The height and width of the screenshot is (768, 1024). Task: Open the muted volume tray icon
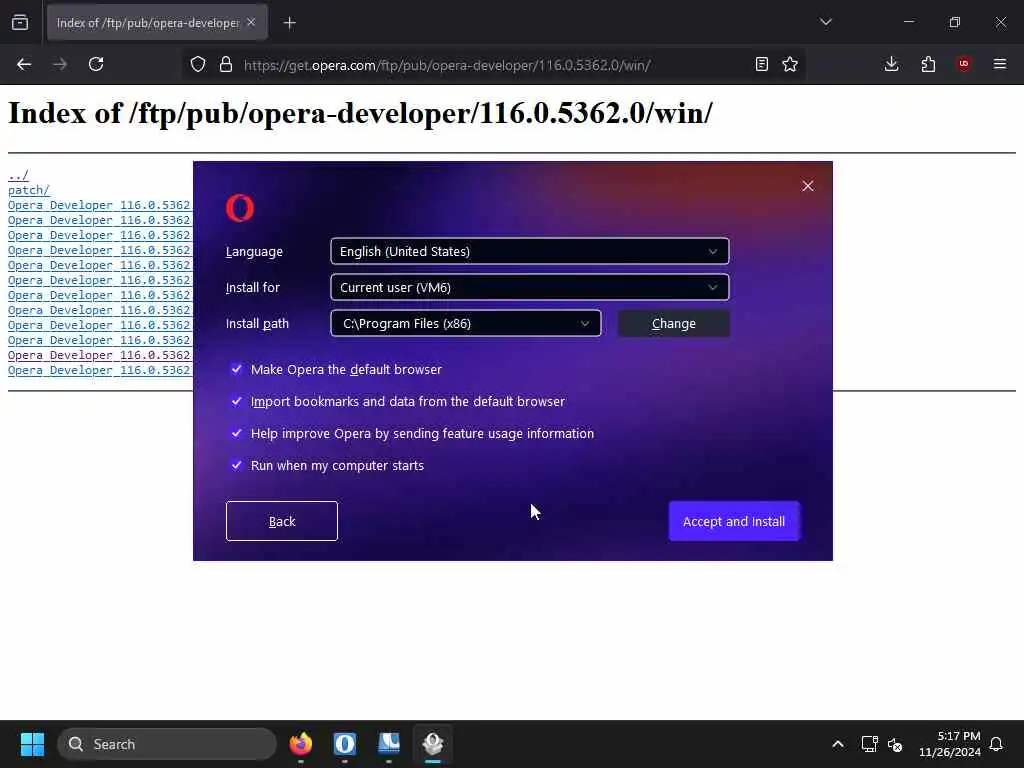(895, 744)
